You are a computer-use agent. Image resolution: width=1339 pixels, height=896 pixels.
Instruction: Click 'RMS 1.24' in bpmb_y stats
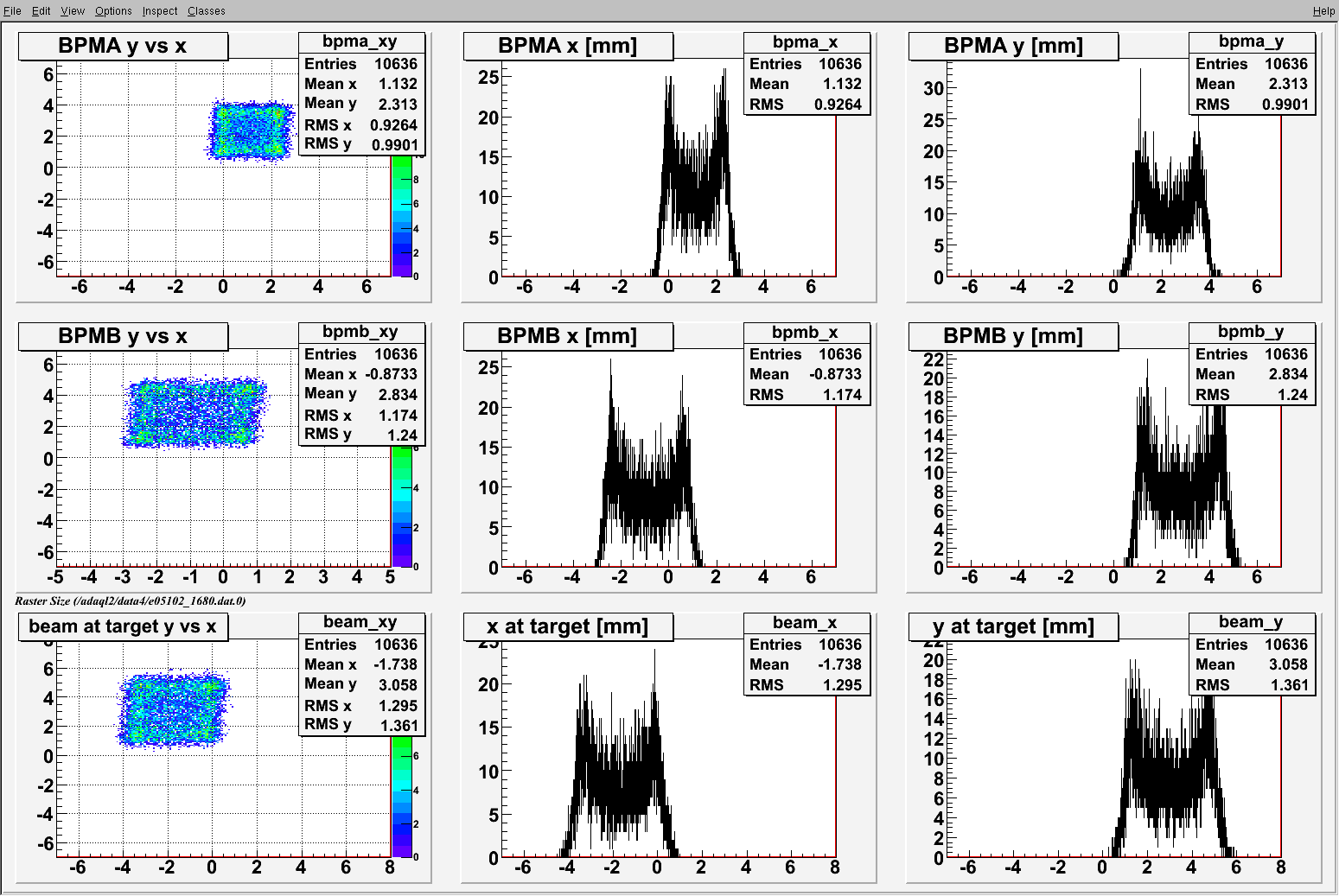coord(1252,395)
